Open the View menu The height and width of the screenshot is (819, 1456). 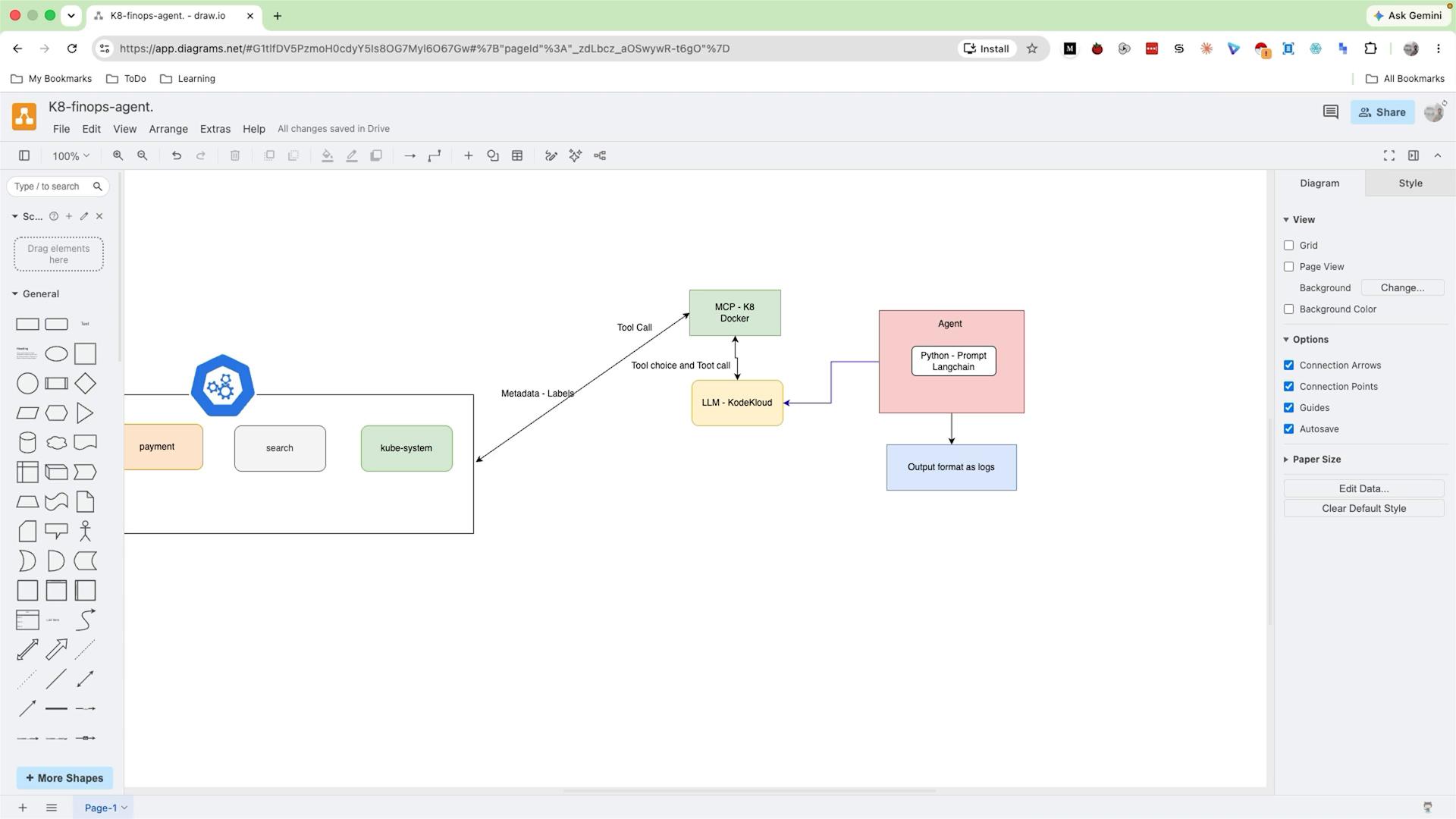125,129
